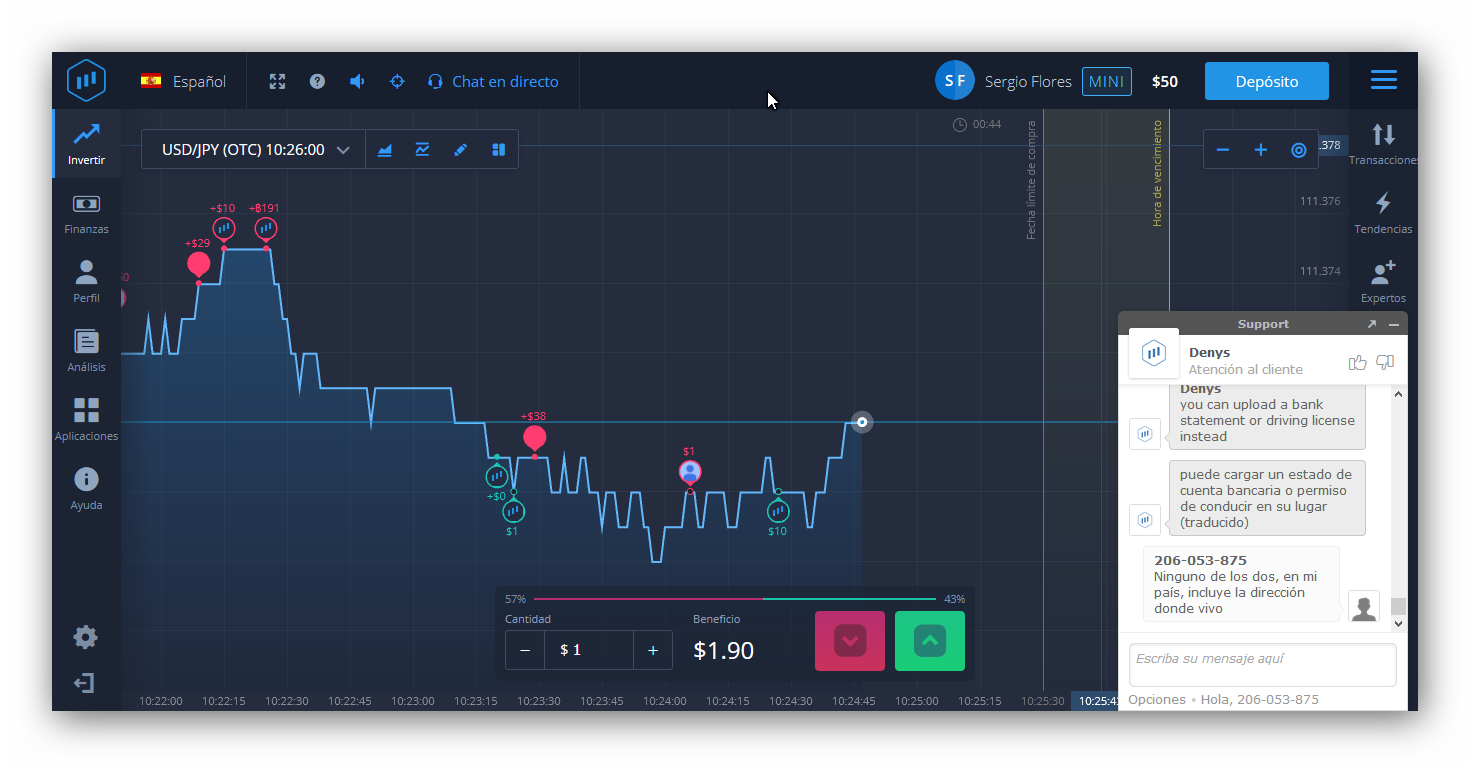Open the multi-chart layout icon
The image size is (1470, 763).
point(498,150)
